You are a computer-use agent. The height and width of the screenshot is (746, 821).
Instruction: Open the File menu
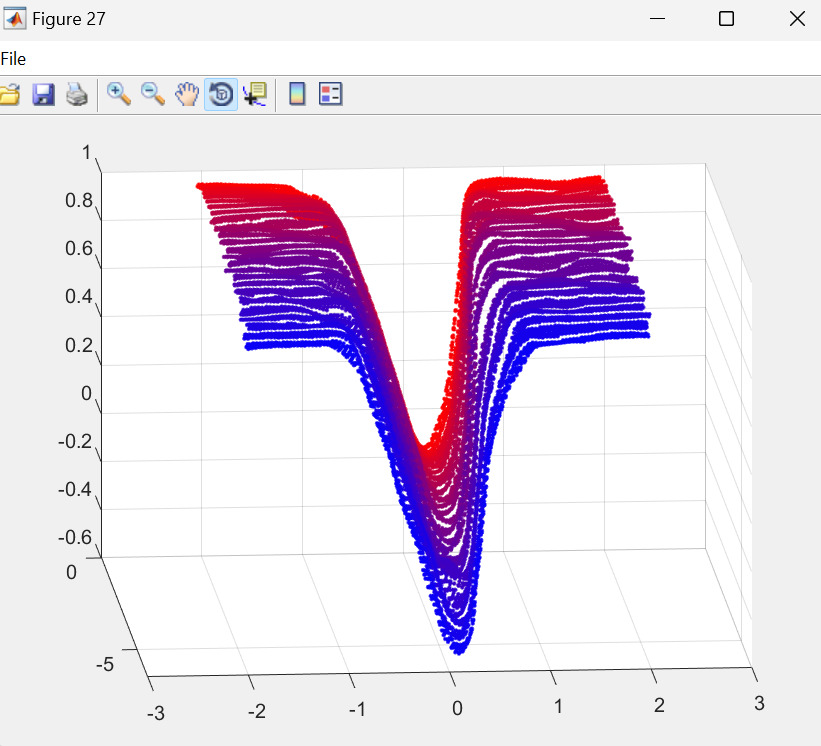click(x=13, y=59)
